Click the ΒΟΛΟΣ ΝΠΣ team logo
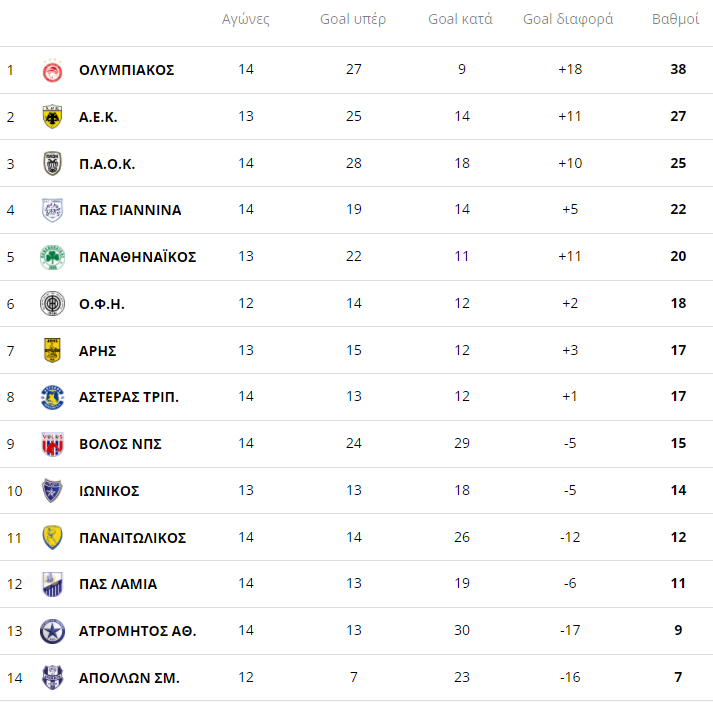The height and width of the screenshot is (702, 713). coord(52,444)
